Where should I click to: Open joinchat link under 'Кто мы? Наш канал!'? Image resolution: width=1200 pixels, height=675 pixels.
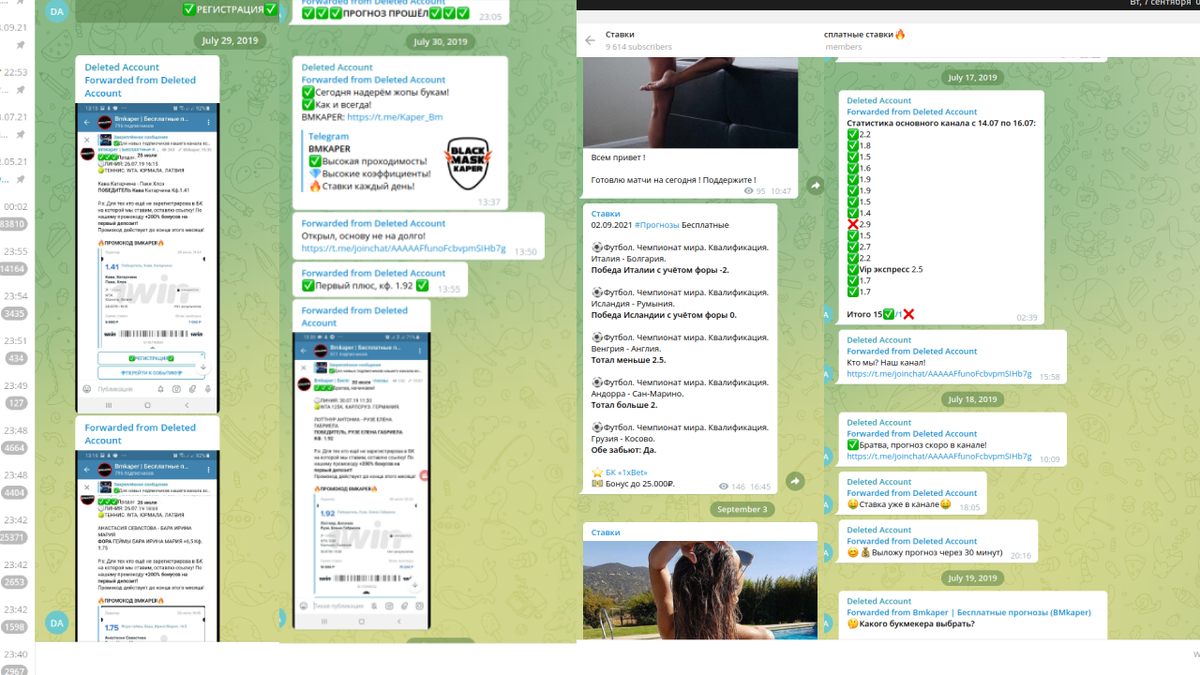[939, 374]
